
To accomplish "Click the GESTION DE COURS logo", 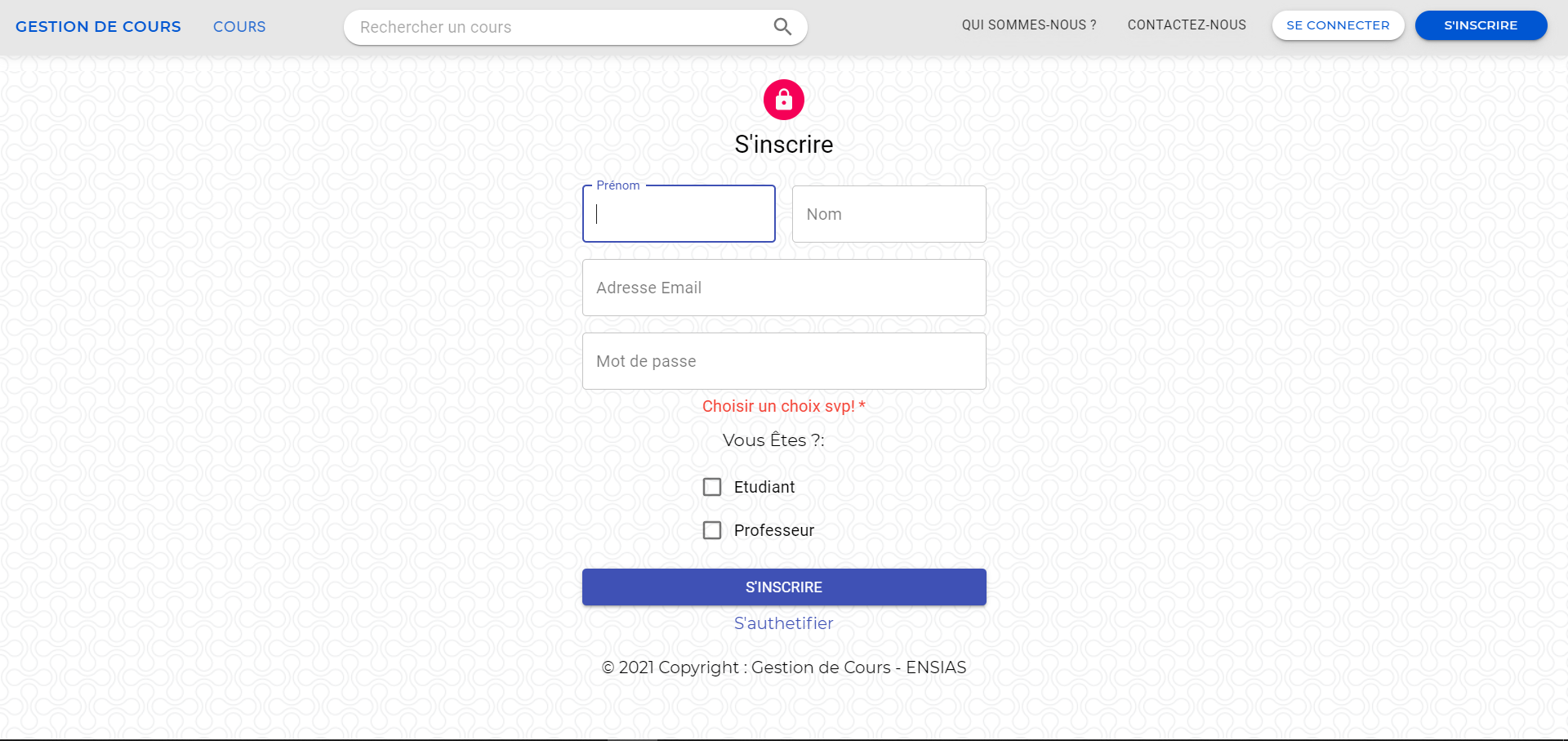I will pyautogui.click(x=98, y=26).
